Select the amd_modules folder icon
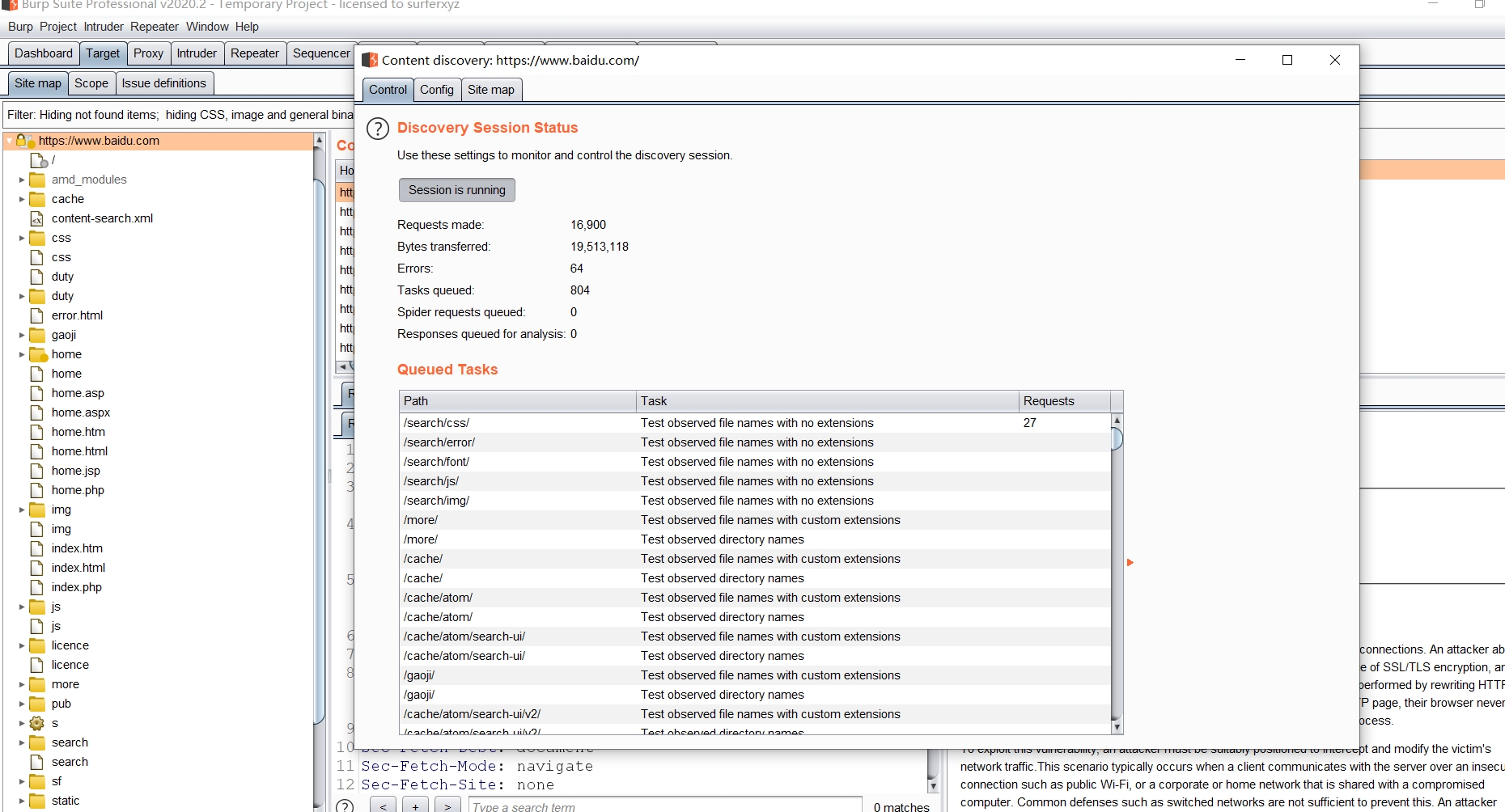 (x=37, y=180)
